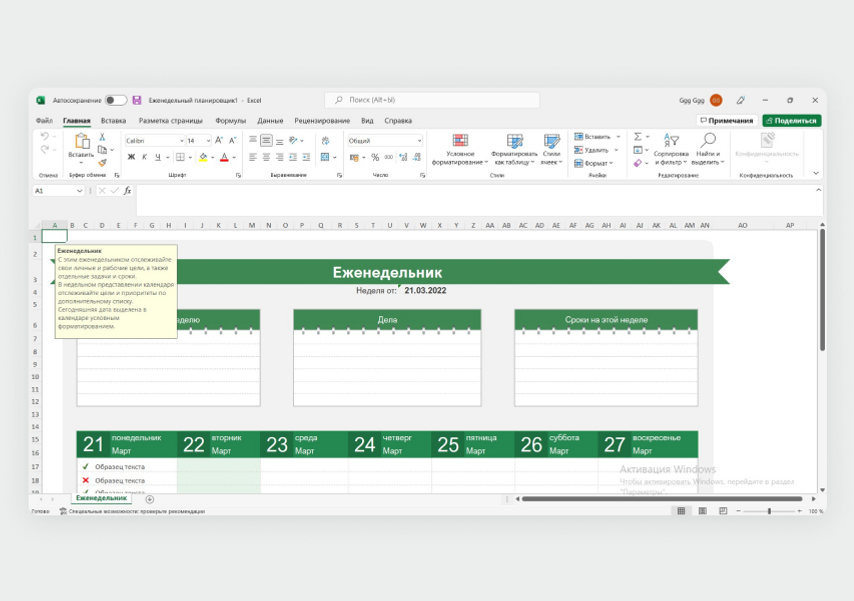Click the redo arrow icon
Screen dimensions: 854x601
(x=45, y=149)
